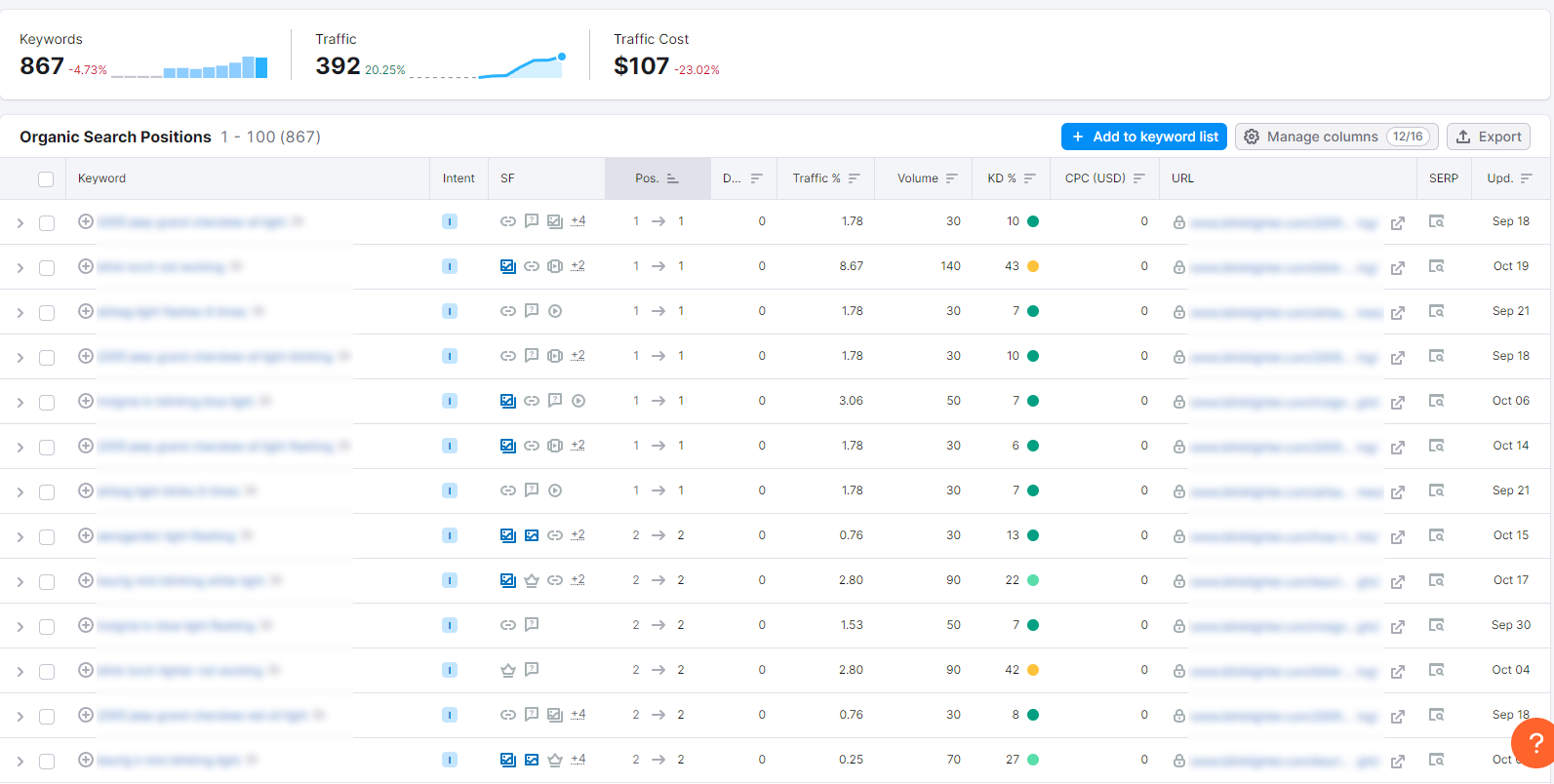The image size is (1554, 784).
Task: Click the Traffic value 392
Action: [x=338, y=66]
